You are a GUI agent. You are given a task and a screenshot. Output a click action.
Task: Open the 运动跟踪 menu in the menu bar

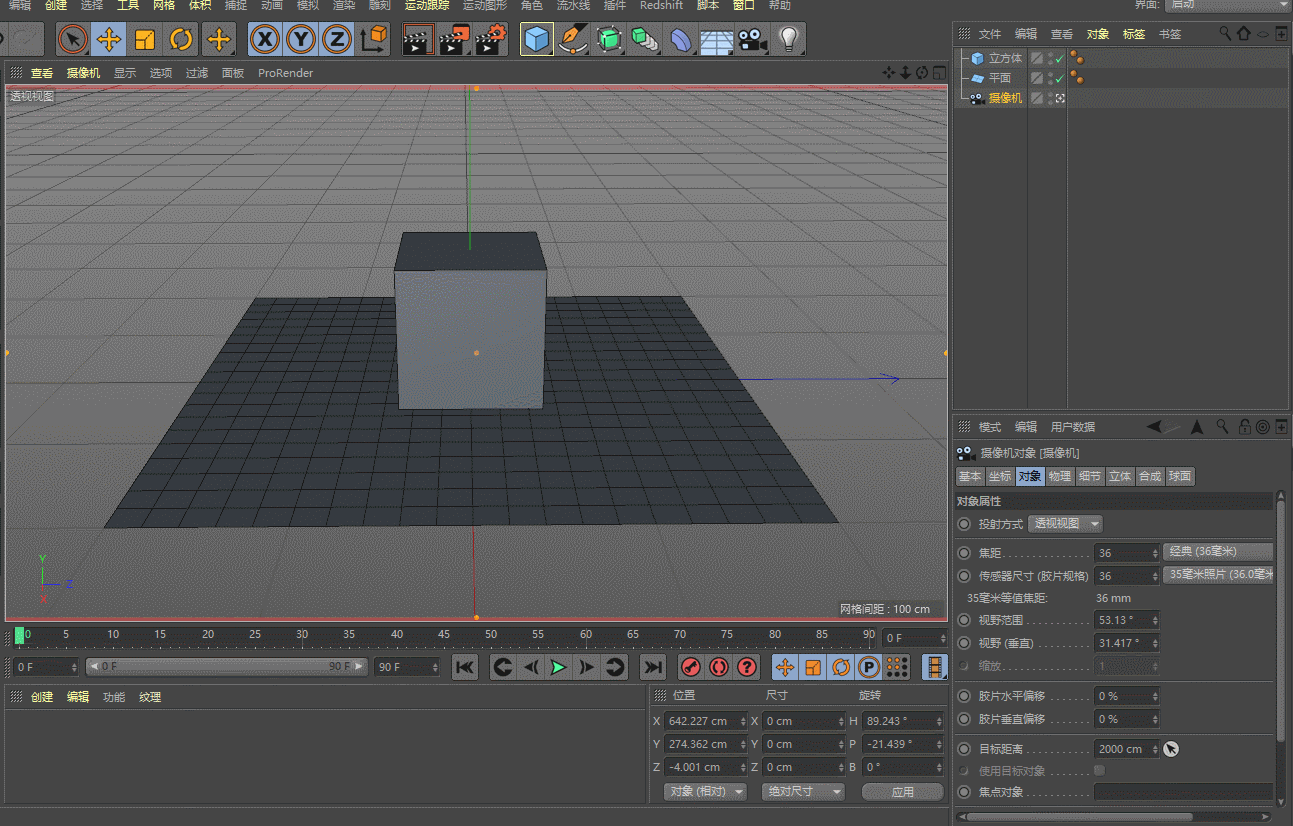426,6
